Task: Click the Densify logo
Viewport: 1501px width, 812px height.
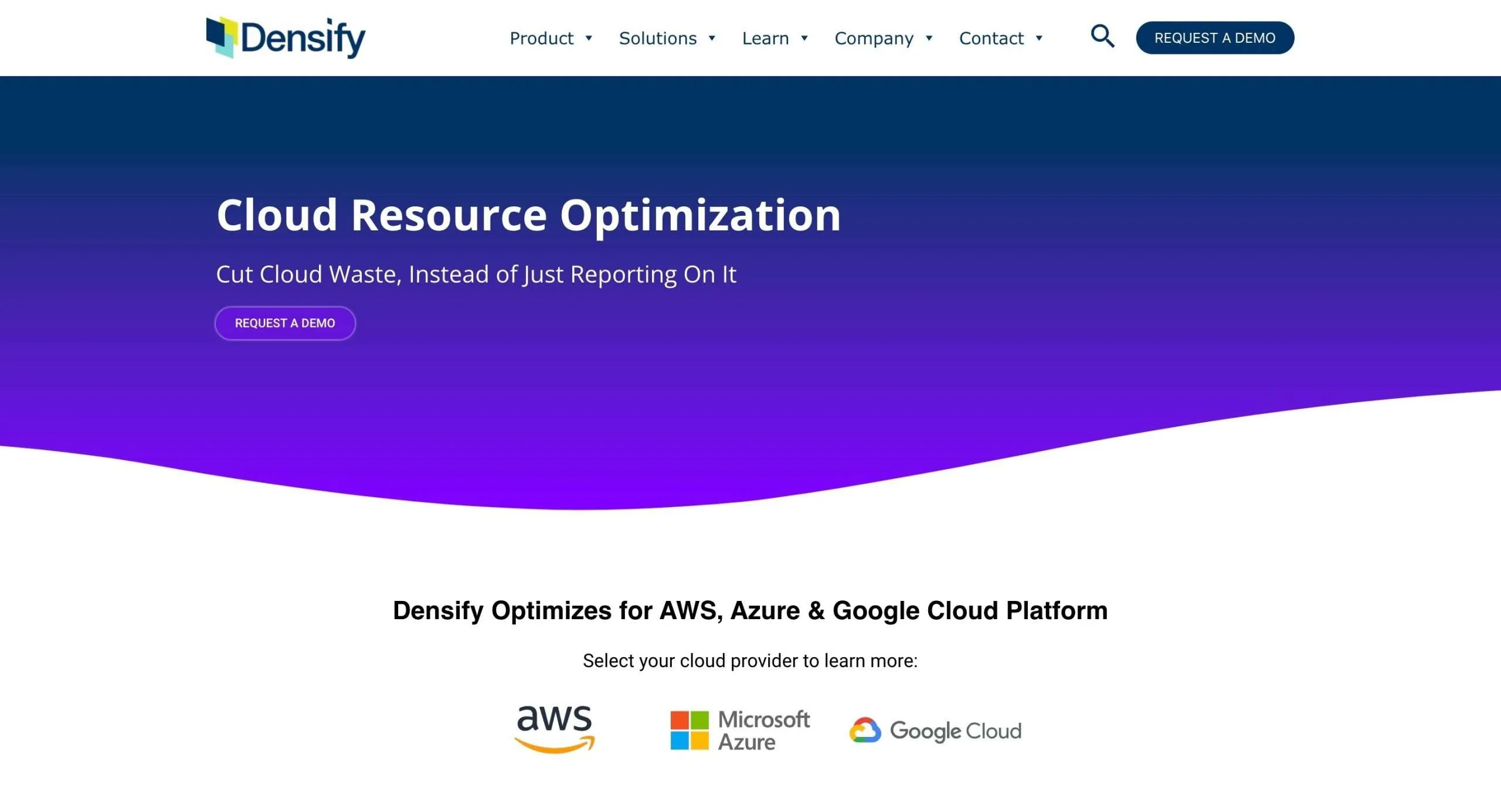Action: [286, 38]
